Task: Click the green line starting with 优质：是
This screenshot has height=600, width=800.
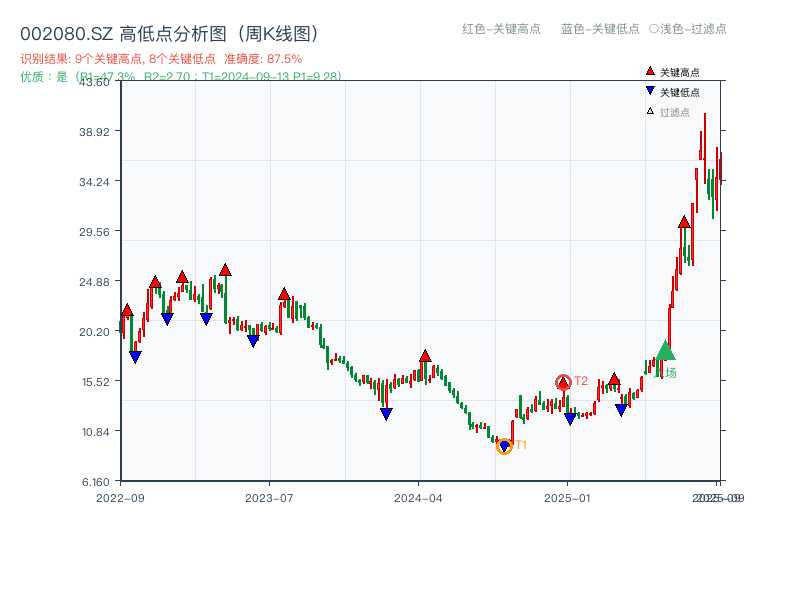Action: tap(181, 77)
